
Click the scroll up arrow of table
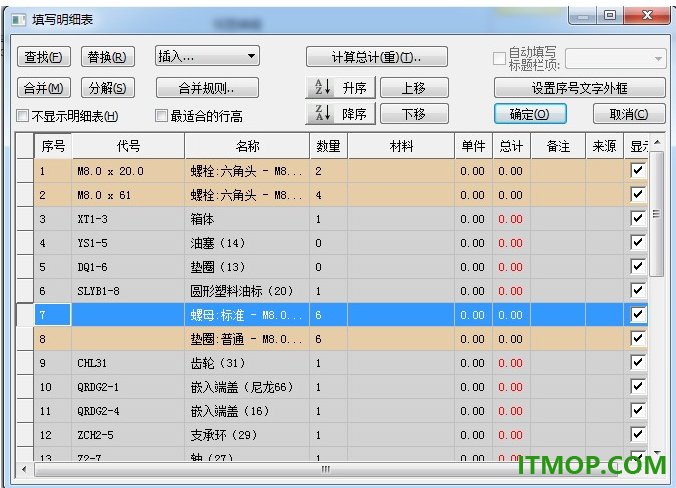click(657, 142)
